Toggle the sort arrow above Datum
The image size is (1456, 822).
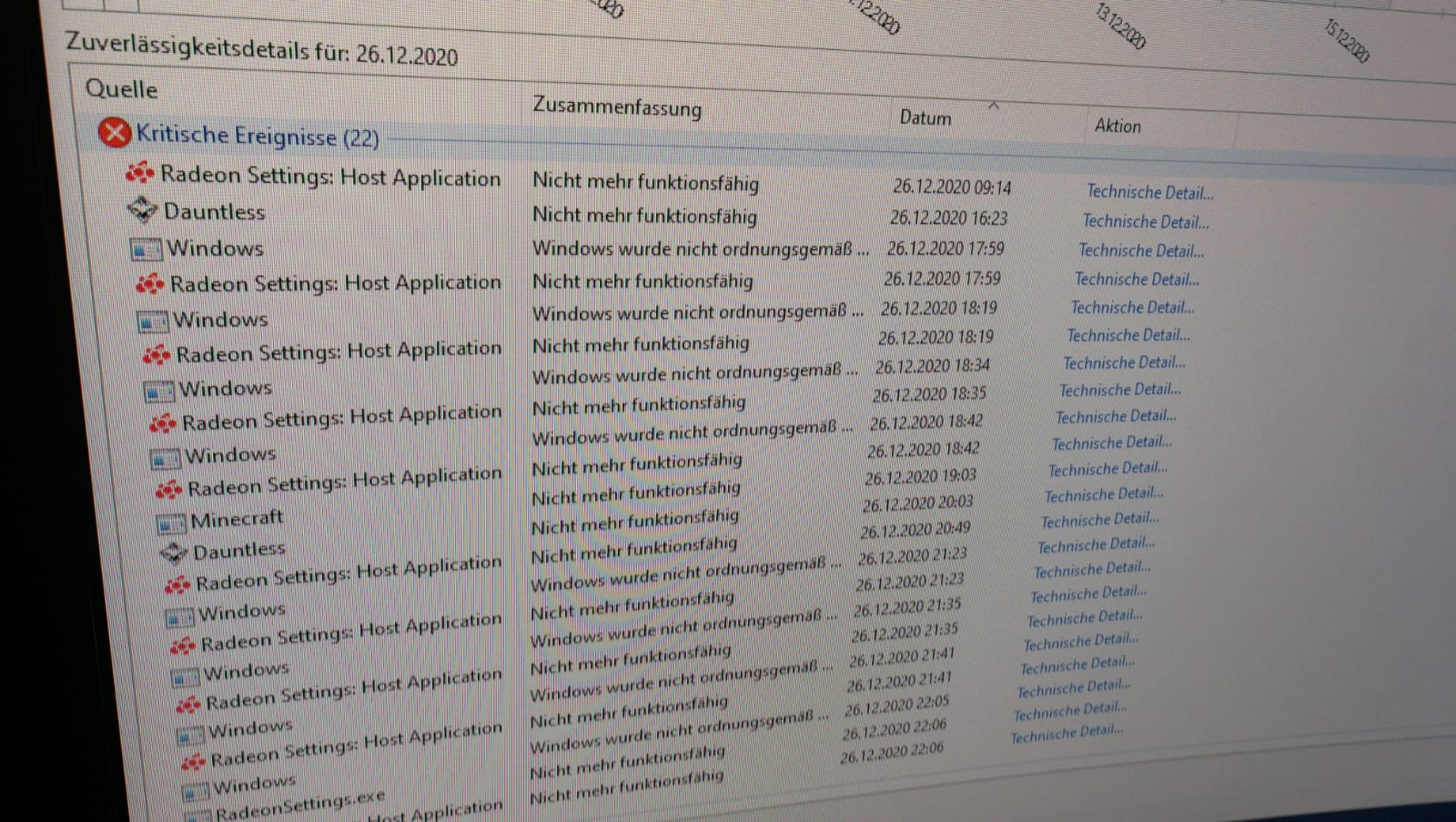[994, 106]
